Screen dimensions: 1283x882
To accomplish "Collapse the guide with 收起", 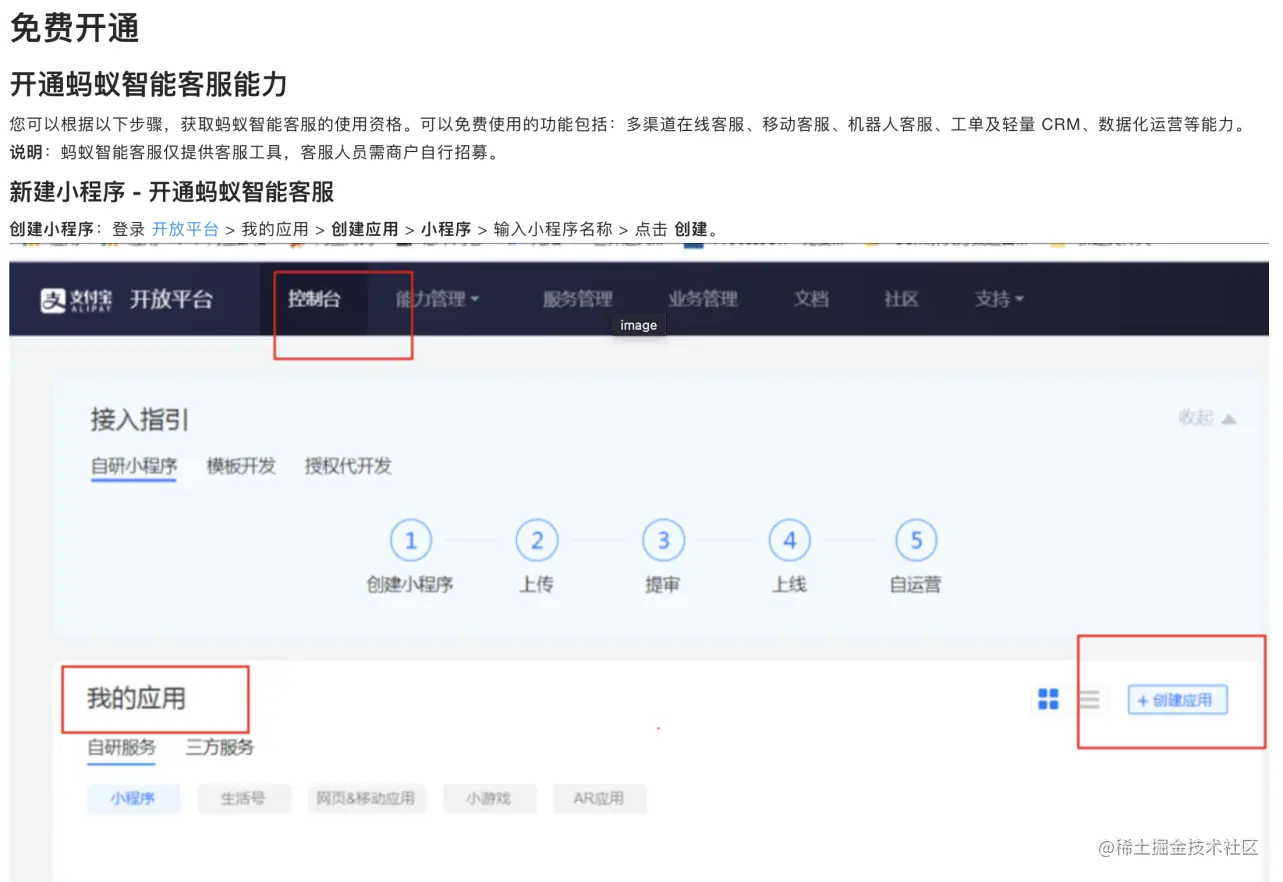I will pyautogui.click(x=1207, y=418).
